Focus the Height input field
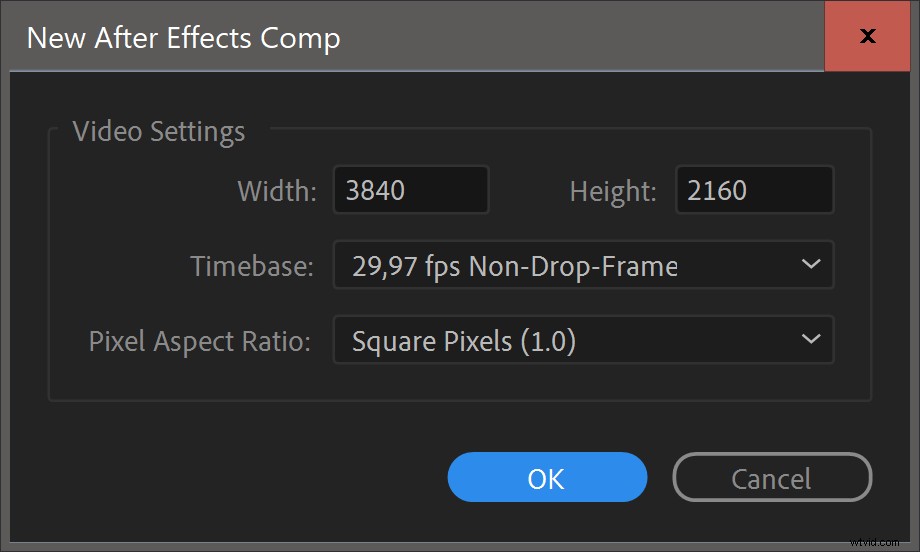 tap(755, 190)
